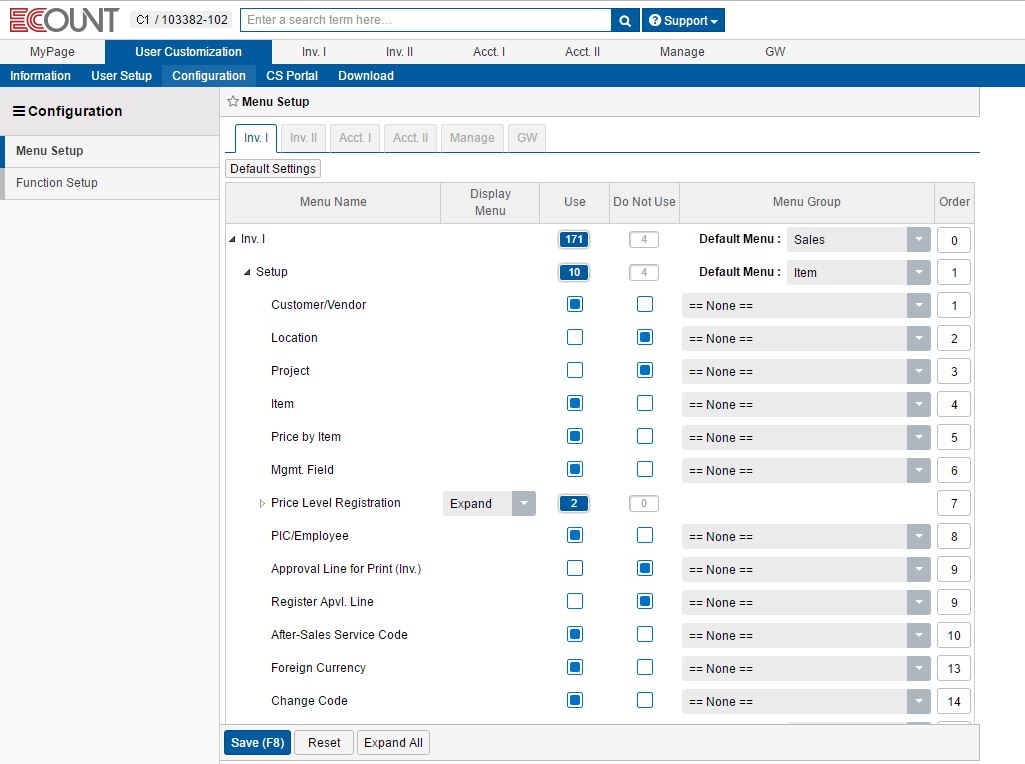The image size is (1025, 764).
Task: Open the GW top menu
Action: click(775, 52)
